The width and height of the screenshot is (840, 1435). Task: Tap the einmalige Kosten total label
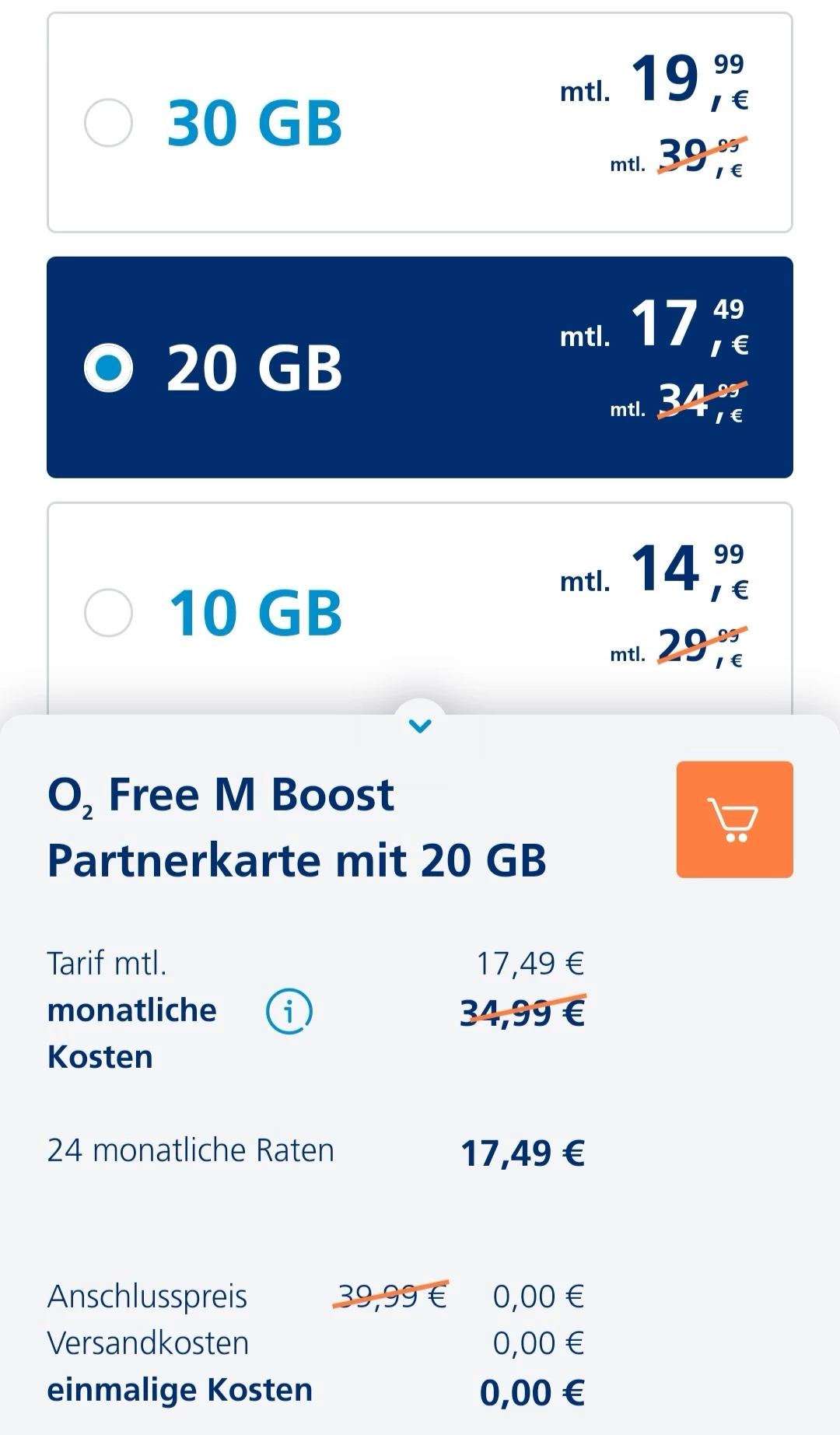[180, 1390]
